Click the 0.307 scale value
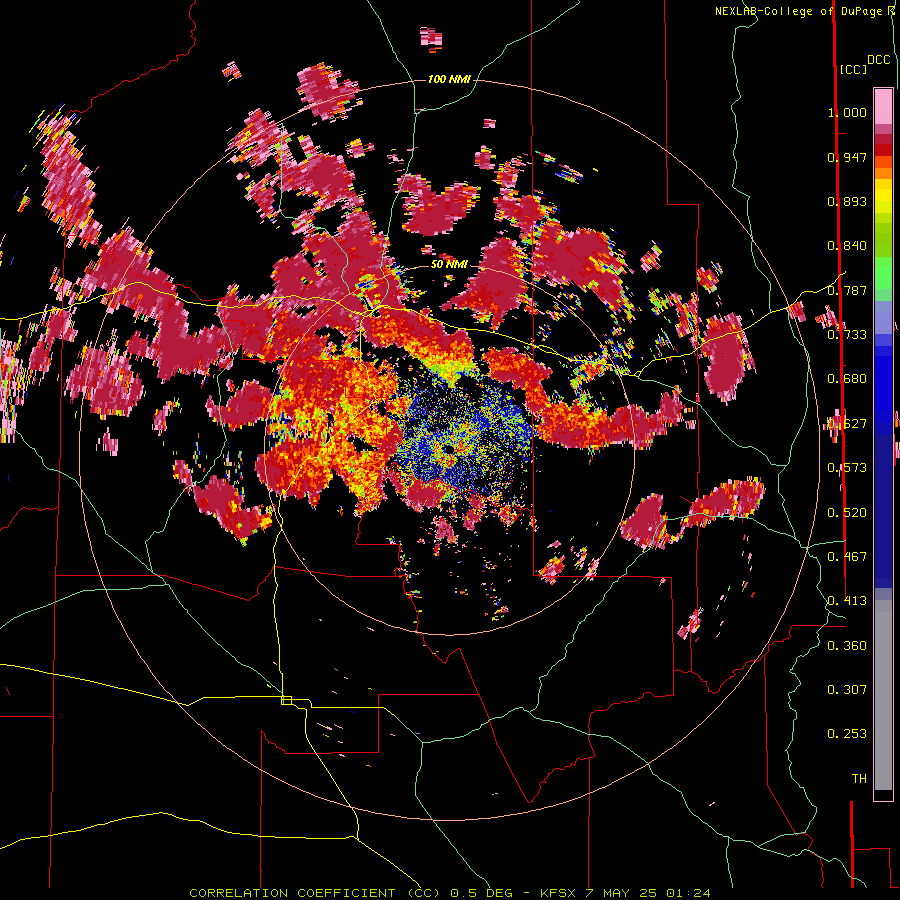 (x=847, y=690)
